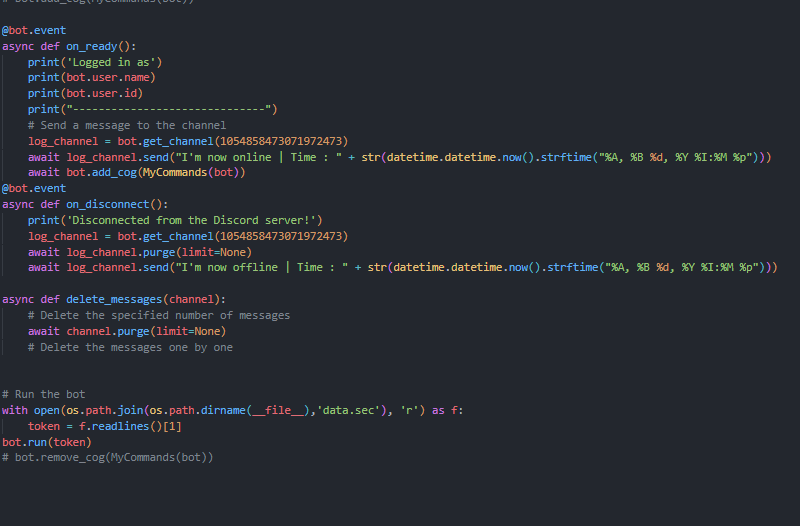Click the 'as f:' ending of the with line

448,411
